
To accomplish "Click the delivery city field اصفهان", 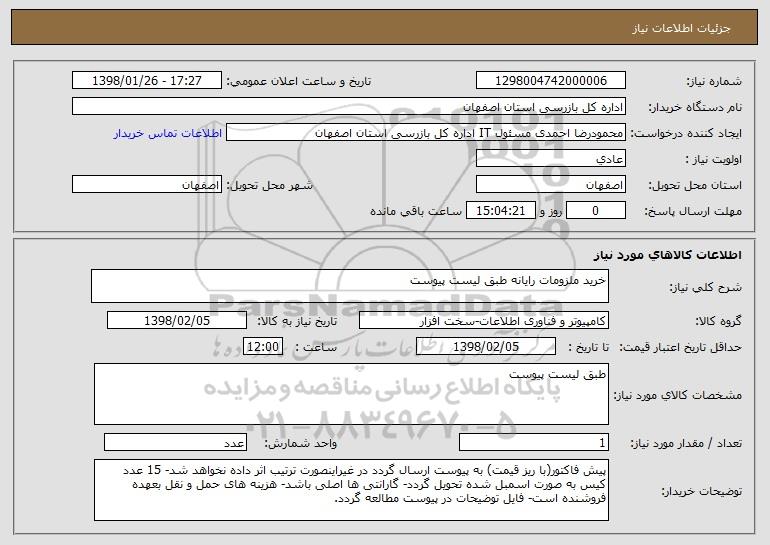I will click(147, 185).
